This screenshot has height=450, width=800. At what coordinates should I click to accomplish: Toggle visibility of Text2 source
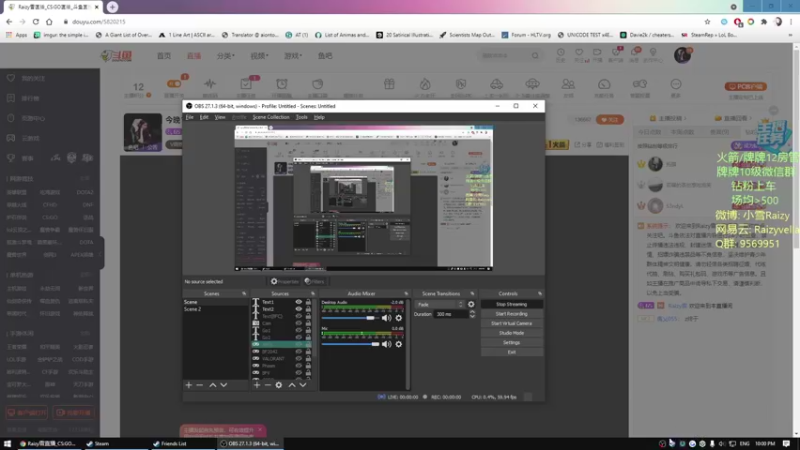pyautogui.click(x=298, y=309)
